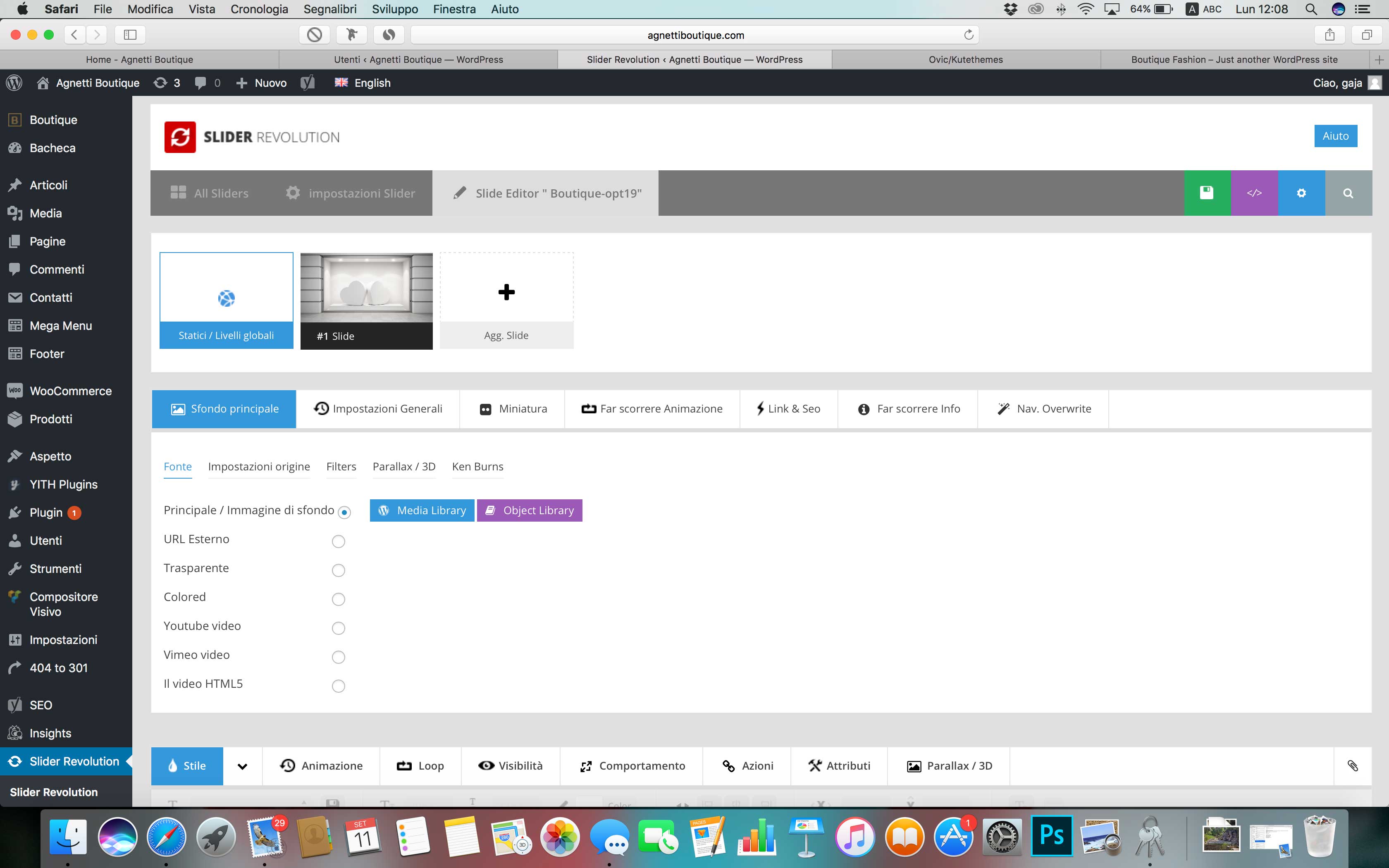Click the green save slide icon
The image size is (1389, 868).
pos(1207,193)
